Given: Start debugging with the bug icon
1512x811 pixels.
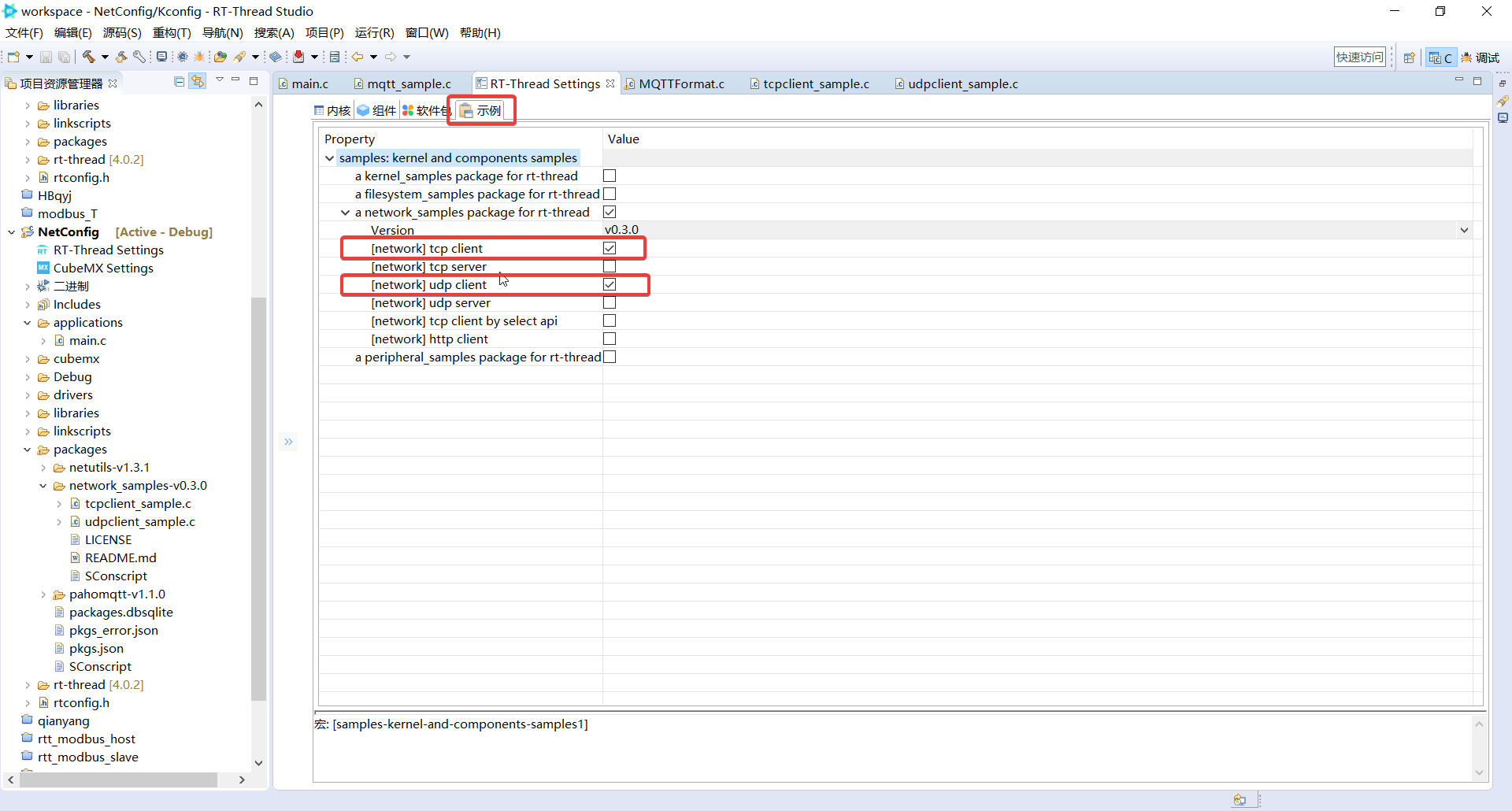Looking at the screenshot, I should 199,57.
